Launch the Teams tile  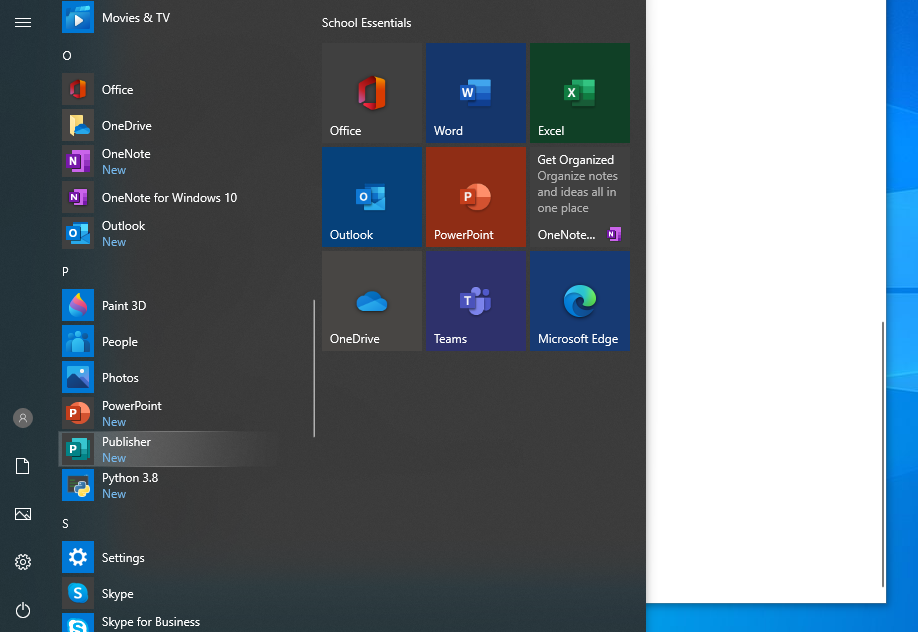[476, 301]
